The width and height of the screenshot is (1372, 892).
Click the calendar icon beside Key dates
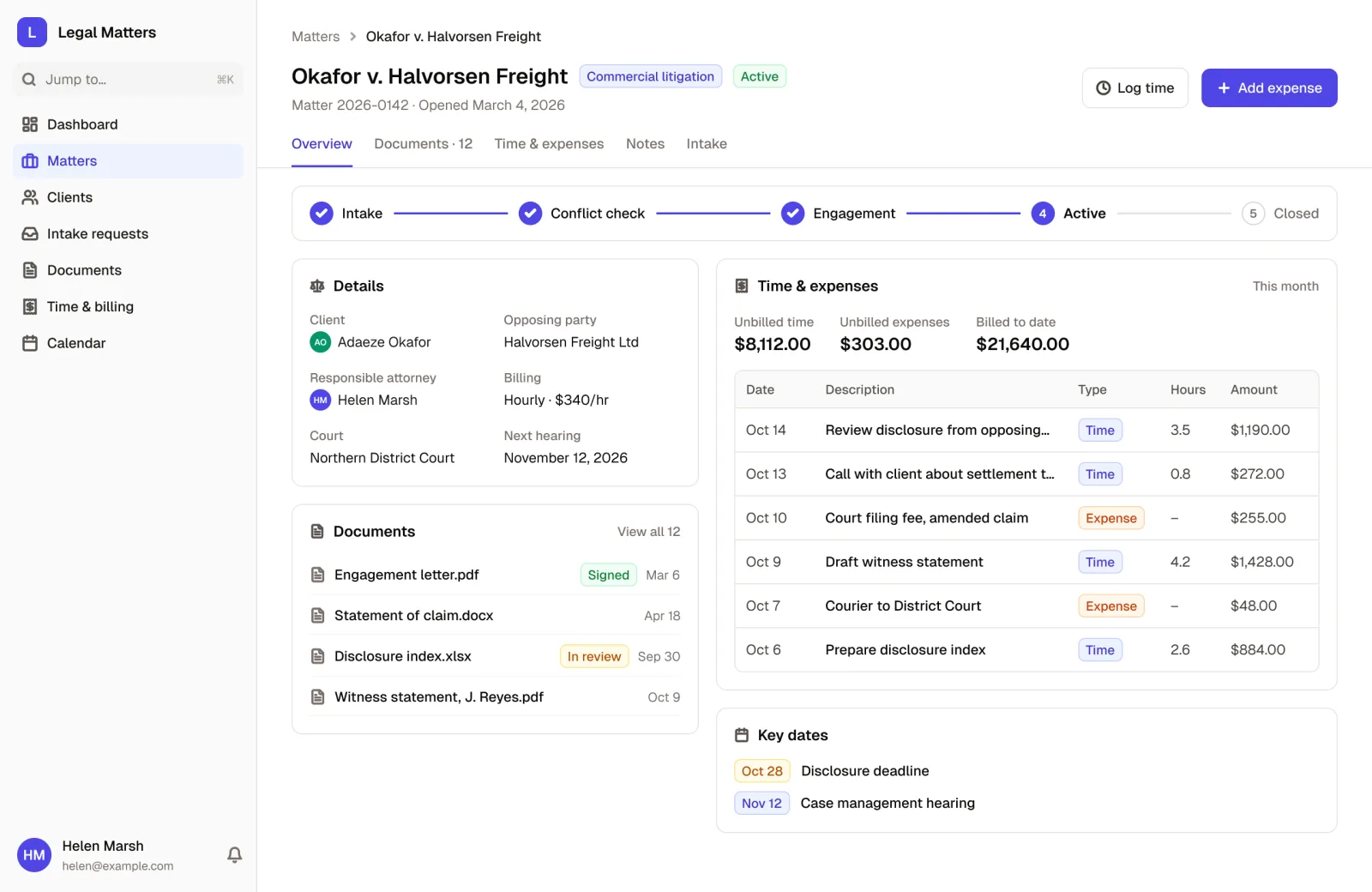point(742,735)
